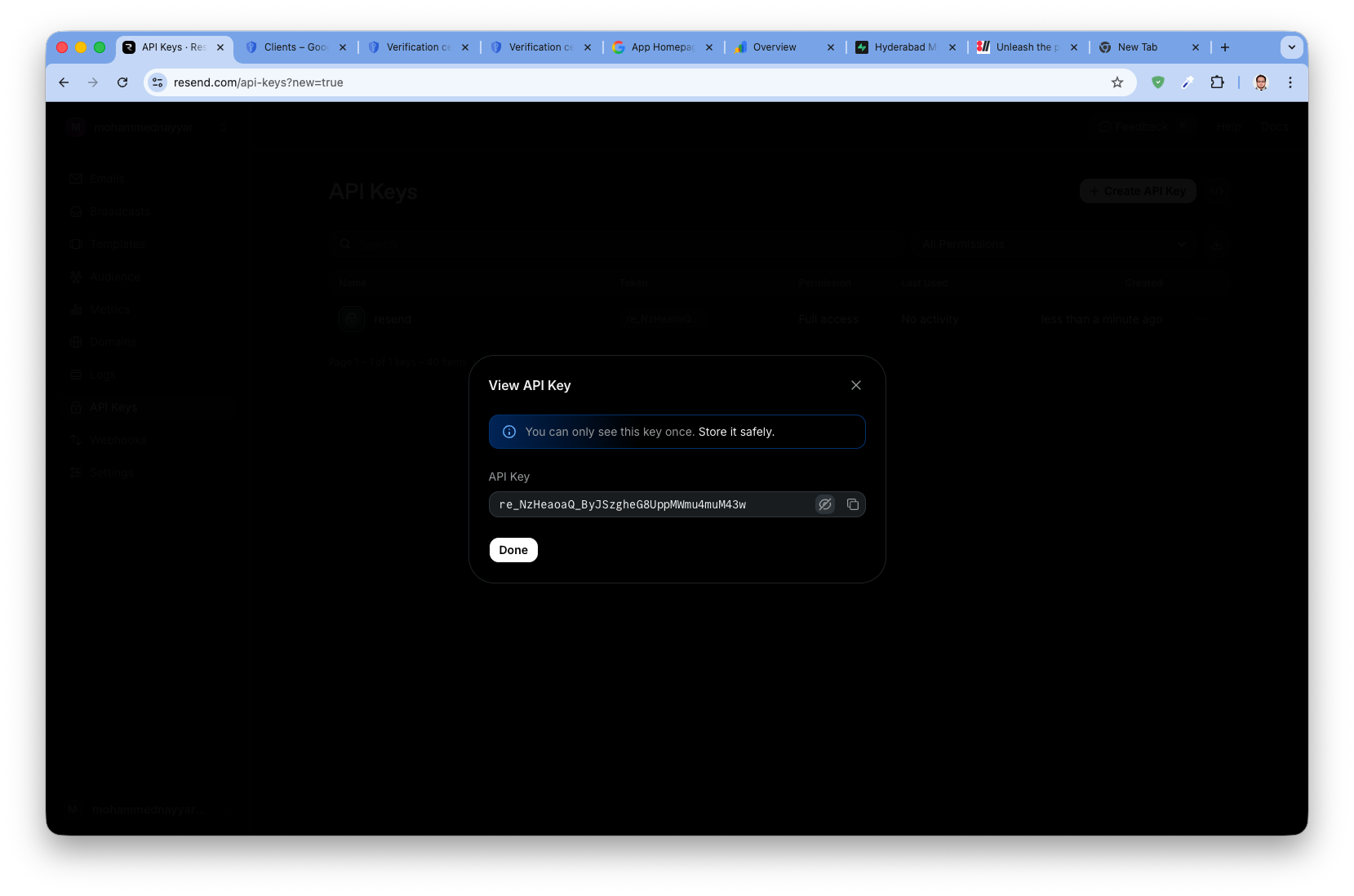The image size is (1354, 896).
Task: Reload the current page
Action: [122, 82]
